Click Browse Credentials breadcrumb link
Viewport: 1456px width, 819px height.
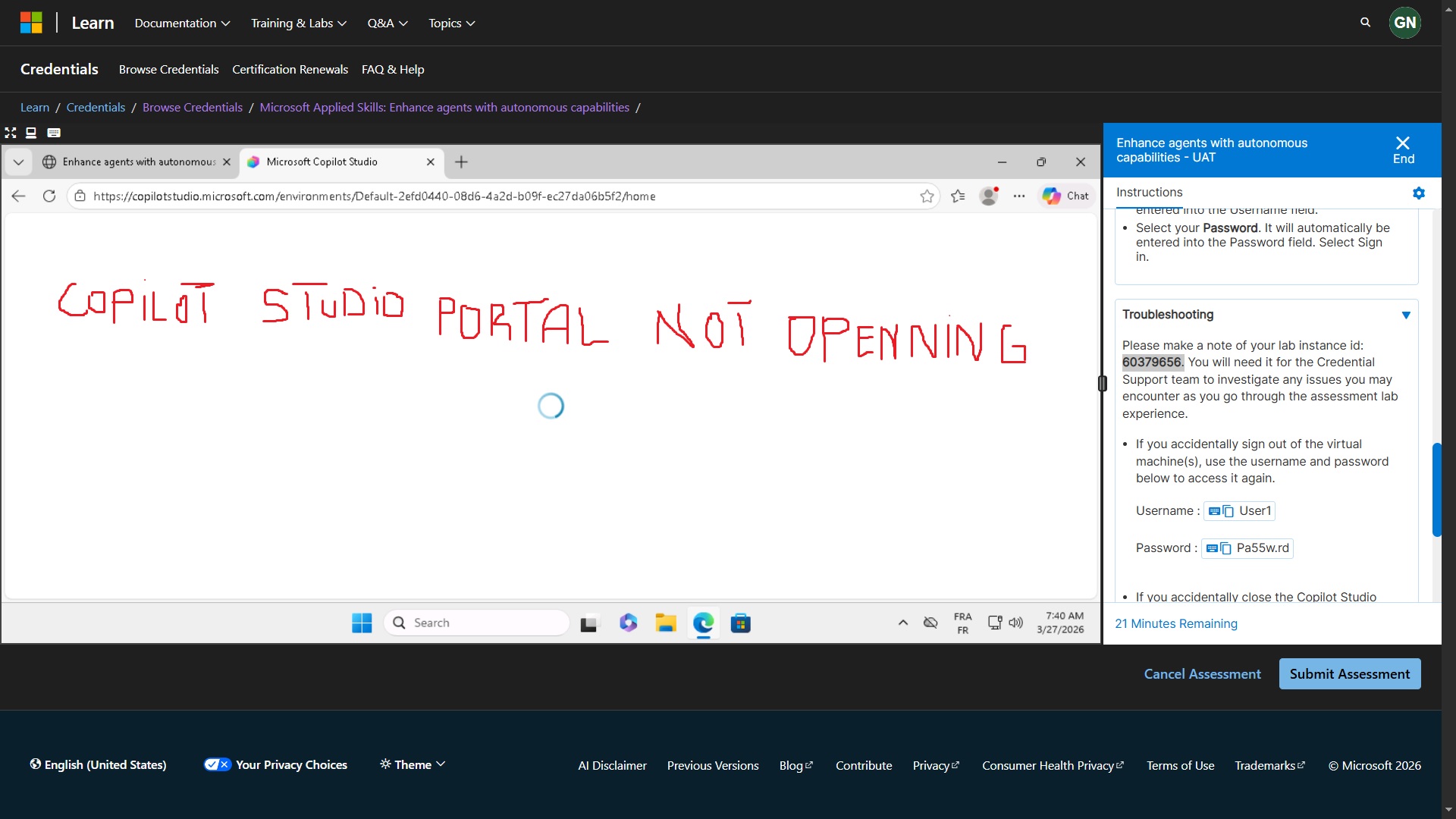click(x=193, y=108)
